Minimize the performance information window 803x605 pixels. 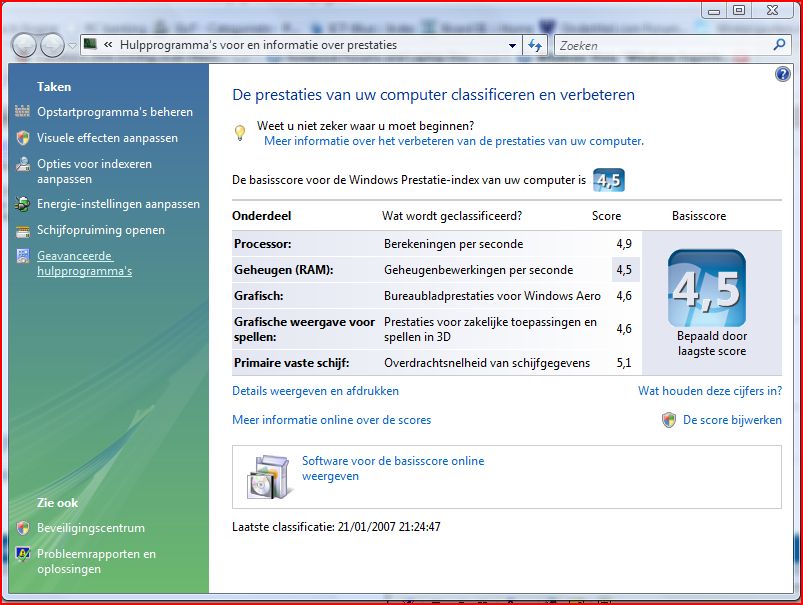pos(714,10)
